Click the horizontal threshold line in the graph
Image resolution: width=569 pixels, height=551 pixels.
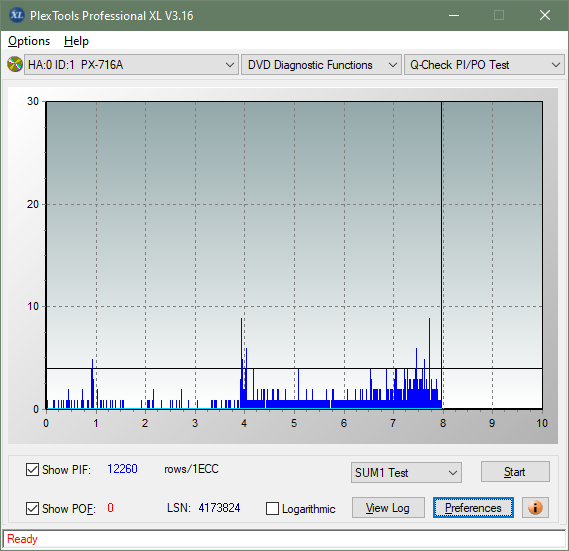(294, 368)
